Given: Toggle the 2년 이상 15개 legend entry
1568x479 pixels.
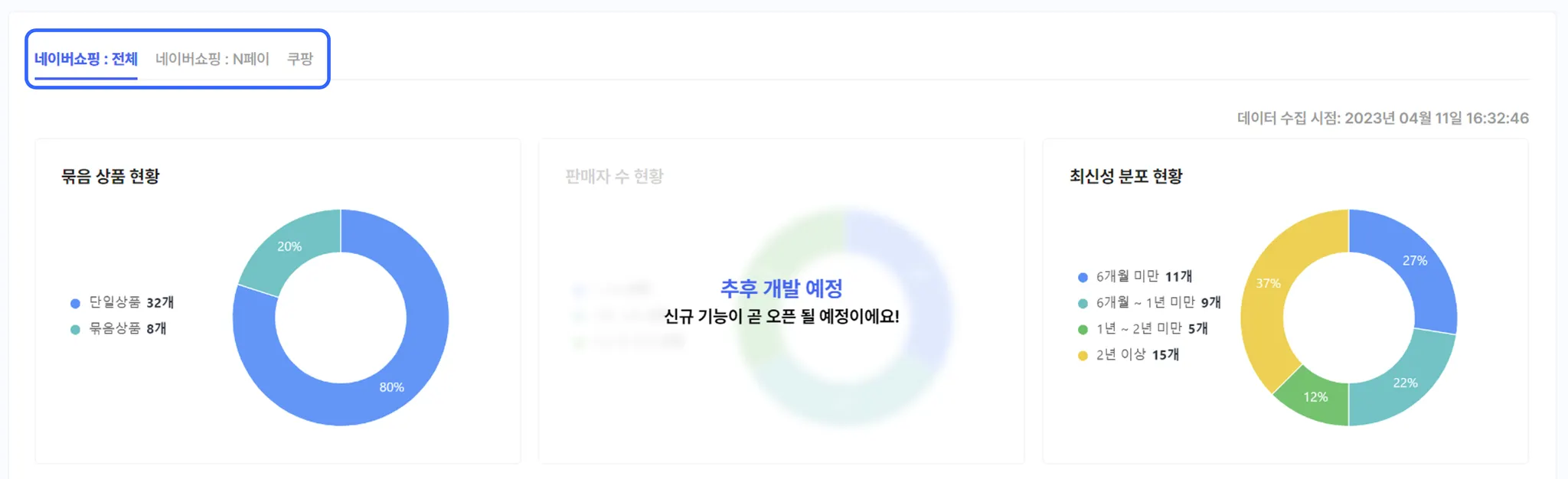Looking at the screenshot, I should 1129,354.
